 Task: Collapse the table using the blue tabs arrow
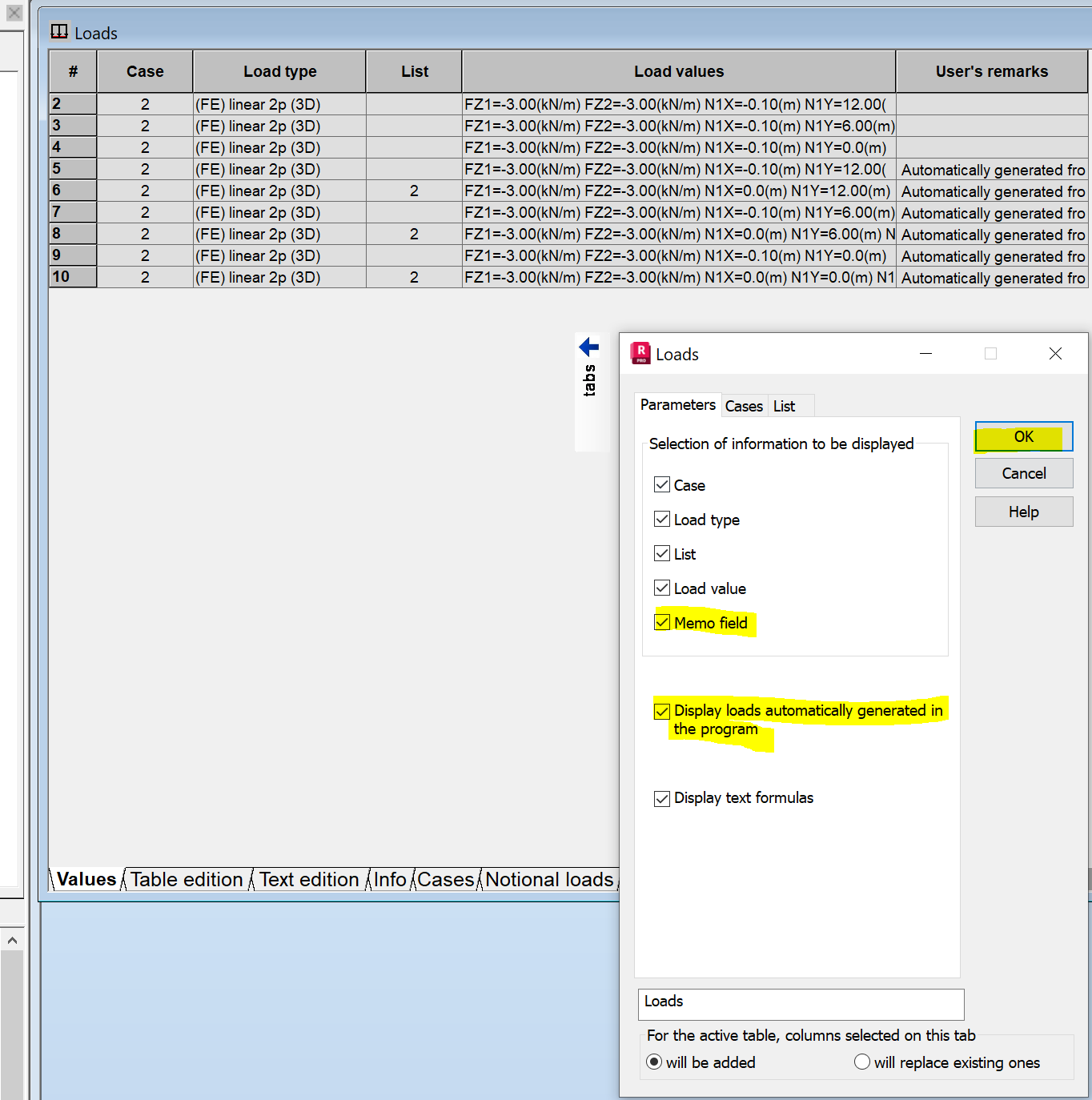[x=589, y=346]
